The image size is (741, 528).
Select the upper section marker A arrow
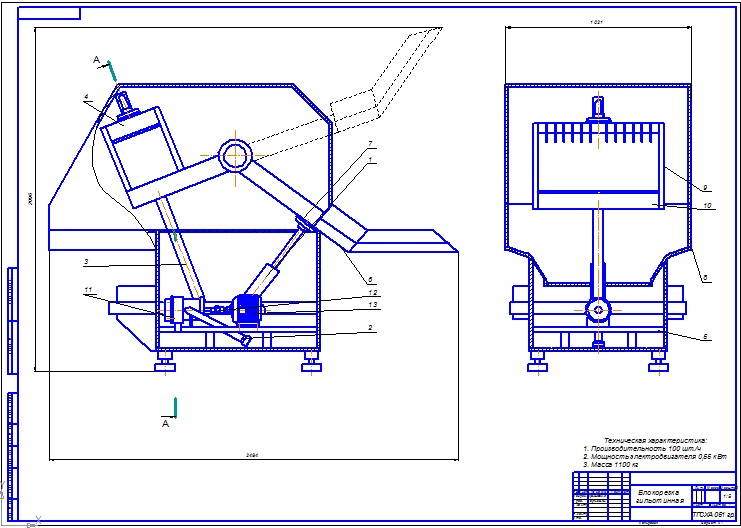click(x=113, y=71)
